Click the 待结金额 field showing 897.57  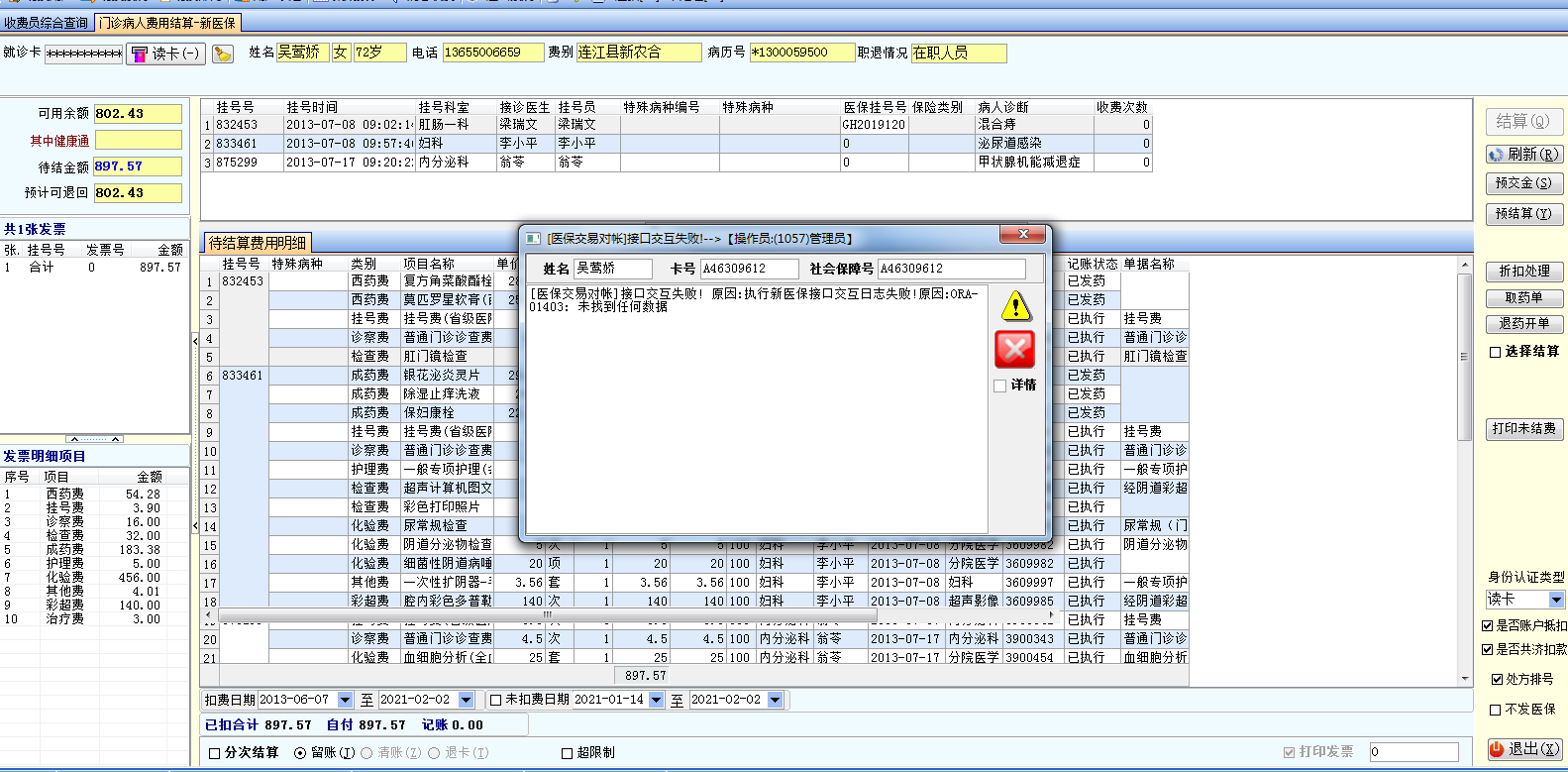pos(138,166)
